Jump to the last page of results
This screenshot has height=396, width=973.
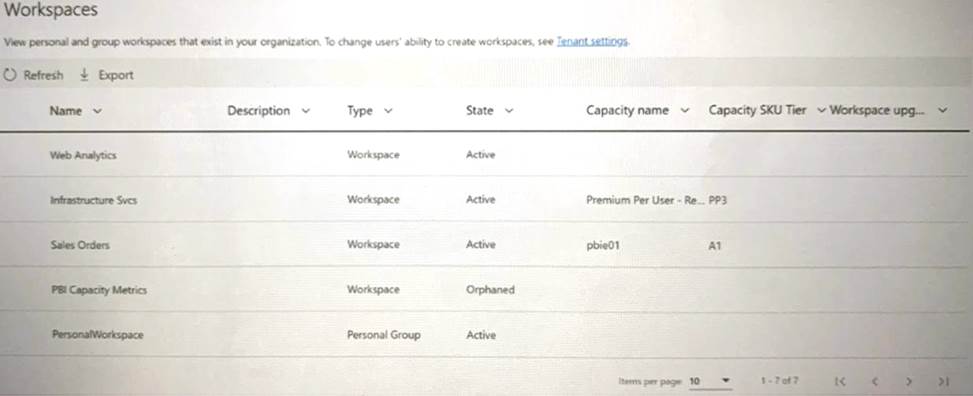(x=944, y=381)
